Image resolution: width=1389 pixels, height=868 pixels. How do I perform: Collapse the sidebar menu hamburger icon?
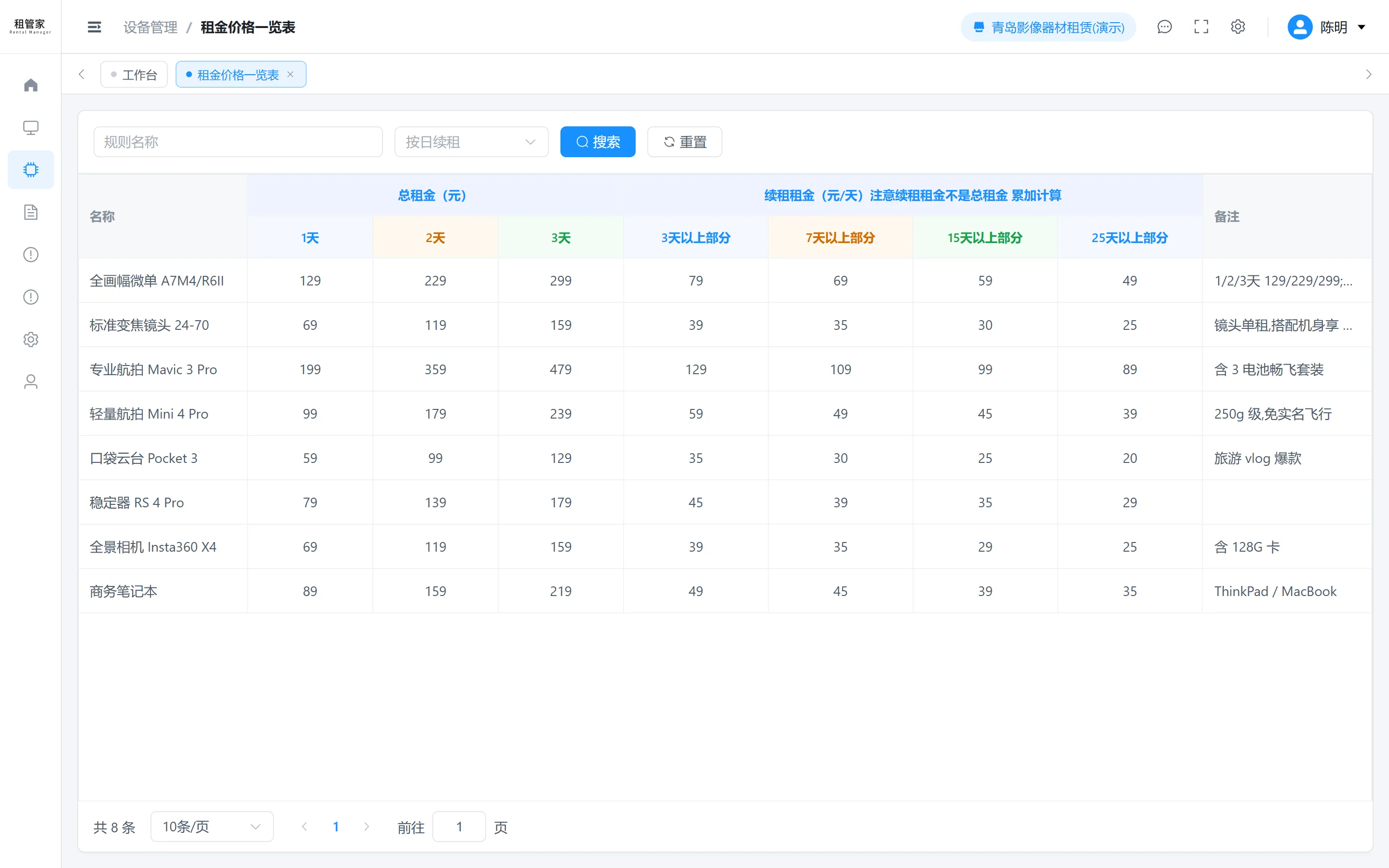tap(94, 27)
